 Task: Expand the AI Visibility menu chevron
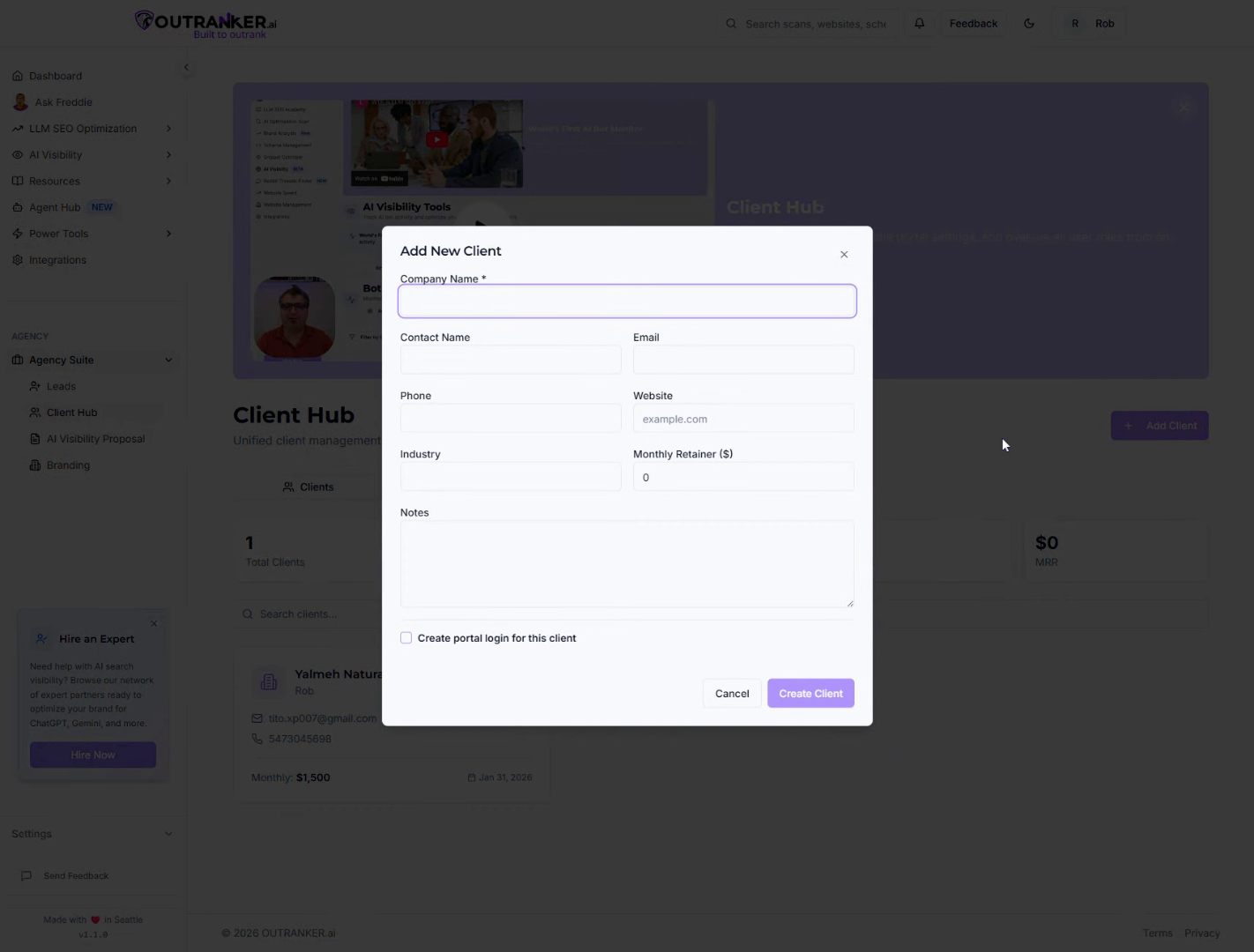click(168, 155)
